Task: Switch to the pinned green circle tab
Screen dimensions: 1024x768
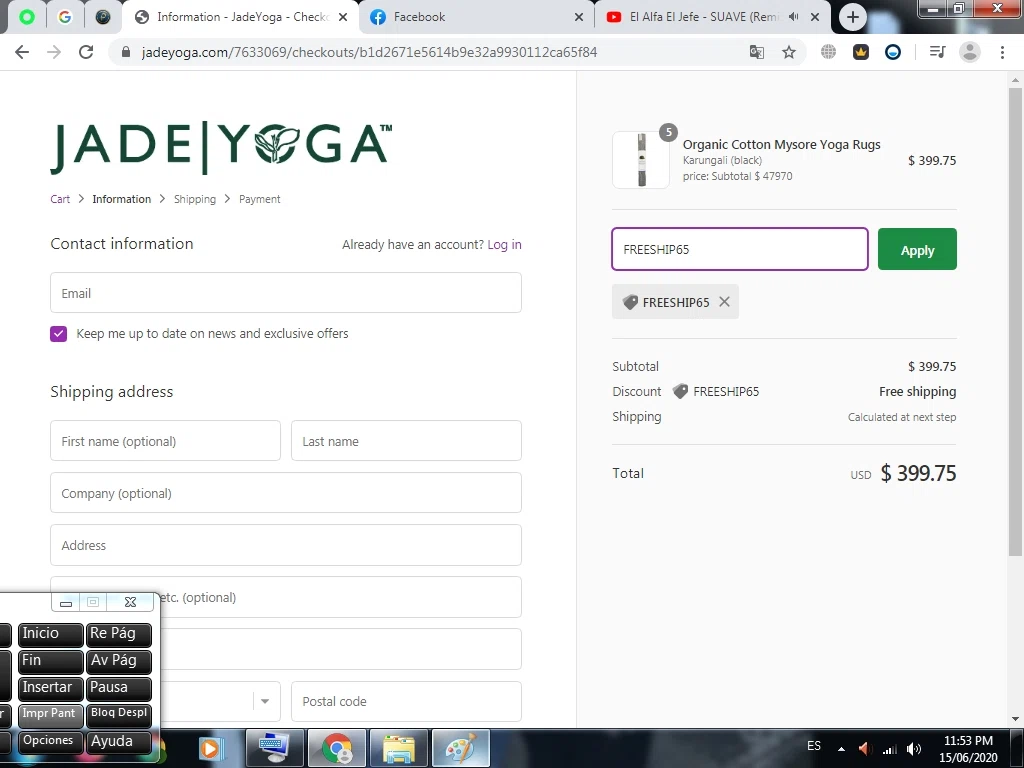Action: pos(27,17)
